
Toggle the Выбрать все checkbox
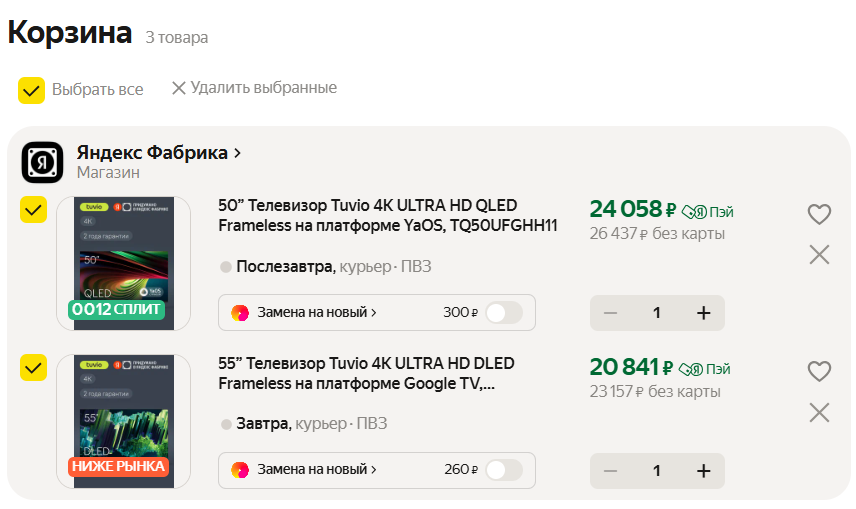(31, 90)
